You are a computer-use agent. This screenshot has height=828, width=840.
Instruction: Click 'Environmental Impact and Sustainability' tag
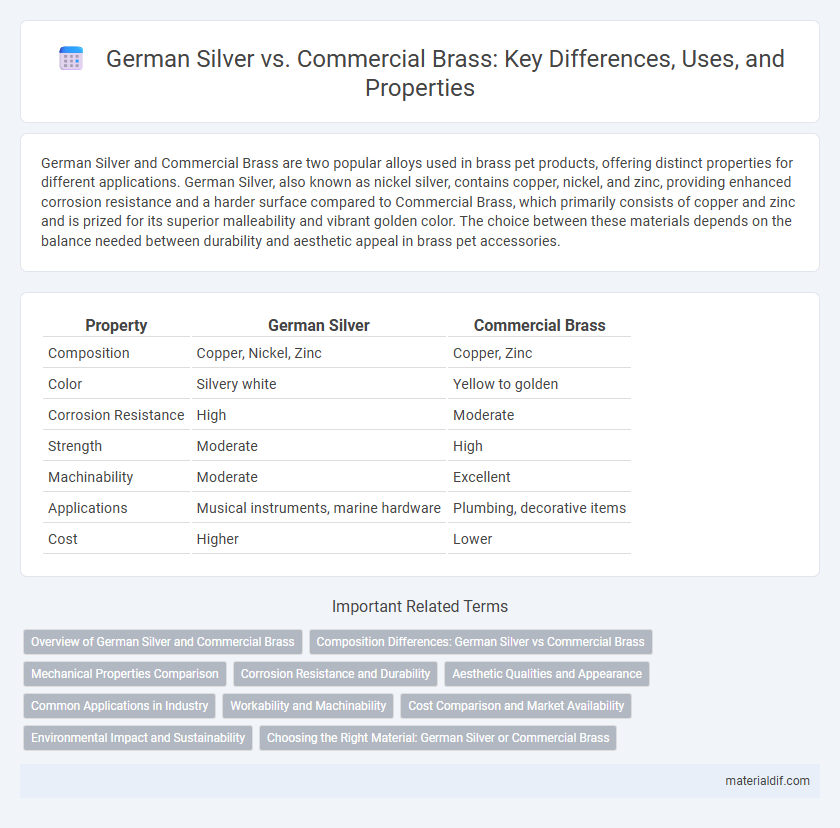pos(138,738)
